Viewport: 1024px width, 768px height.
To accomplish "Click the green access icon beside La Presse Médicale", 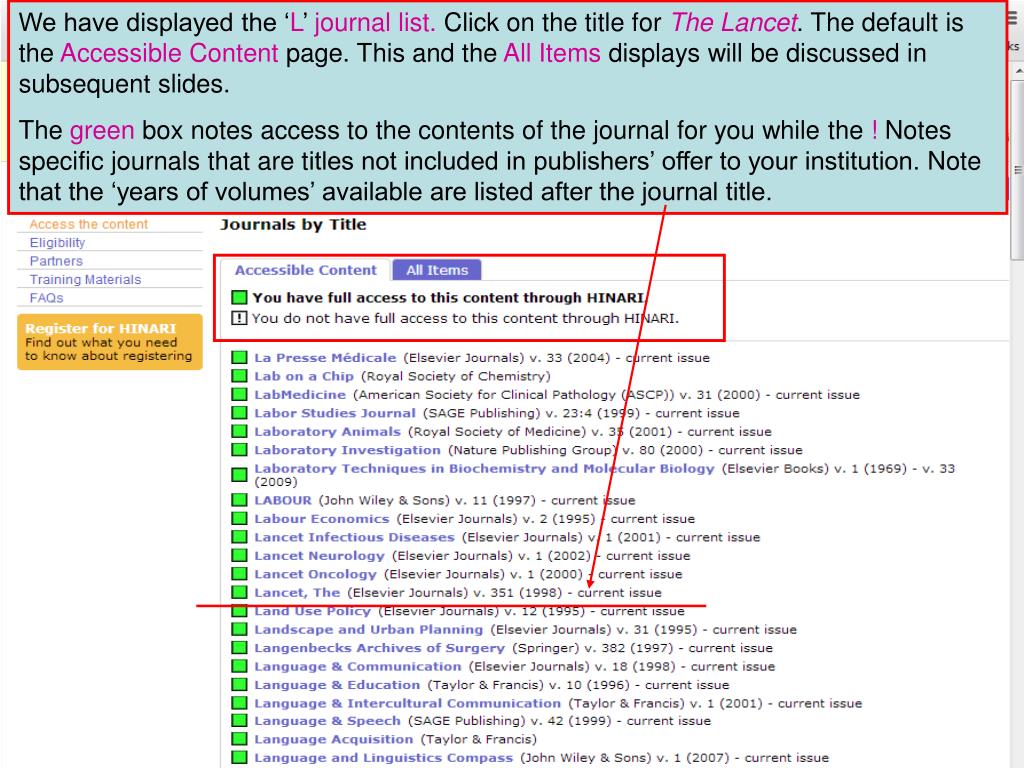I will (x=240, y=357).
